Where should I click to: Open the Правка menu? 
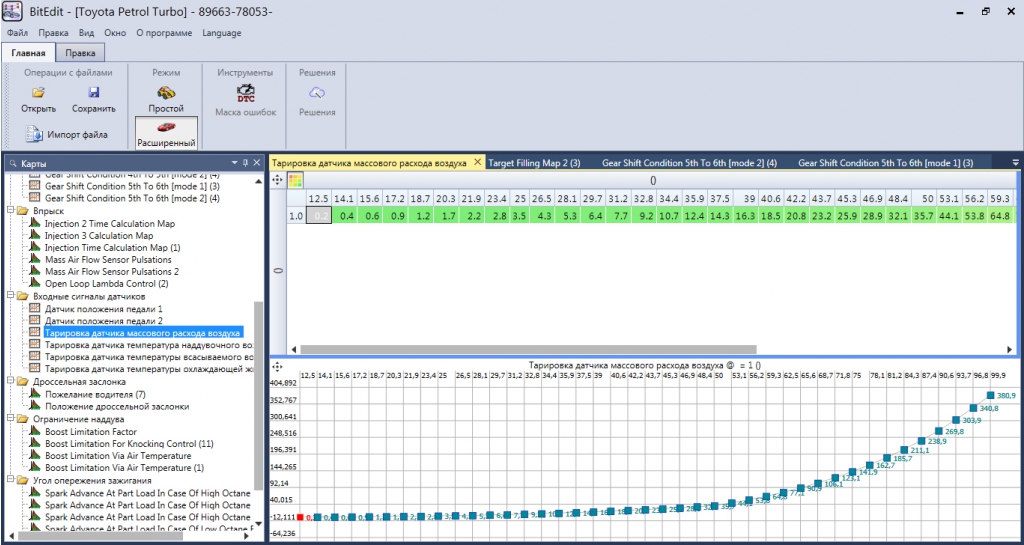pyautogui.click(x=53, y=33)
